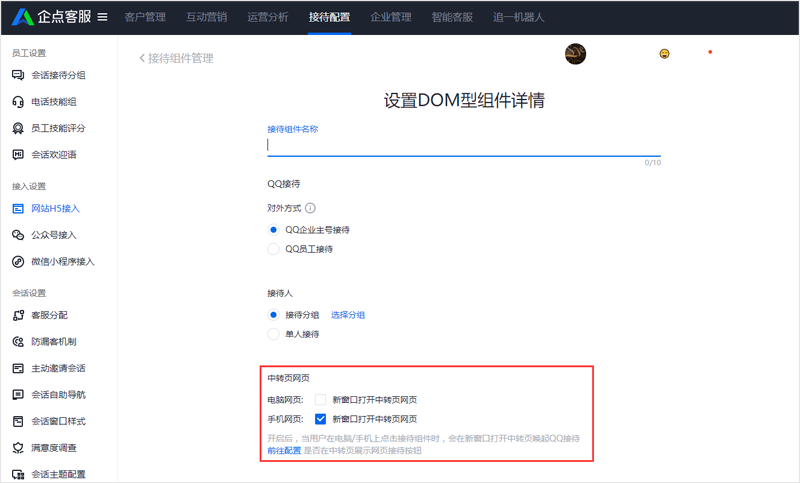
Task: Open the 互动营销 top menu
Action: pyautogui.click(x=207, y=17)
